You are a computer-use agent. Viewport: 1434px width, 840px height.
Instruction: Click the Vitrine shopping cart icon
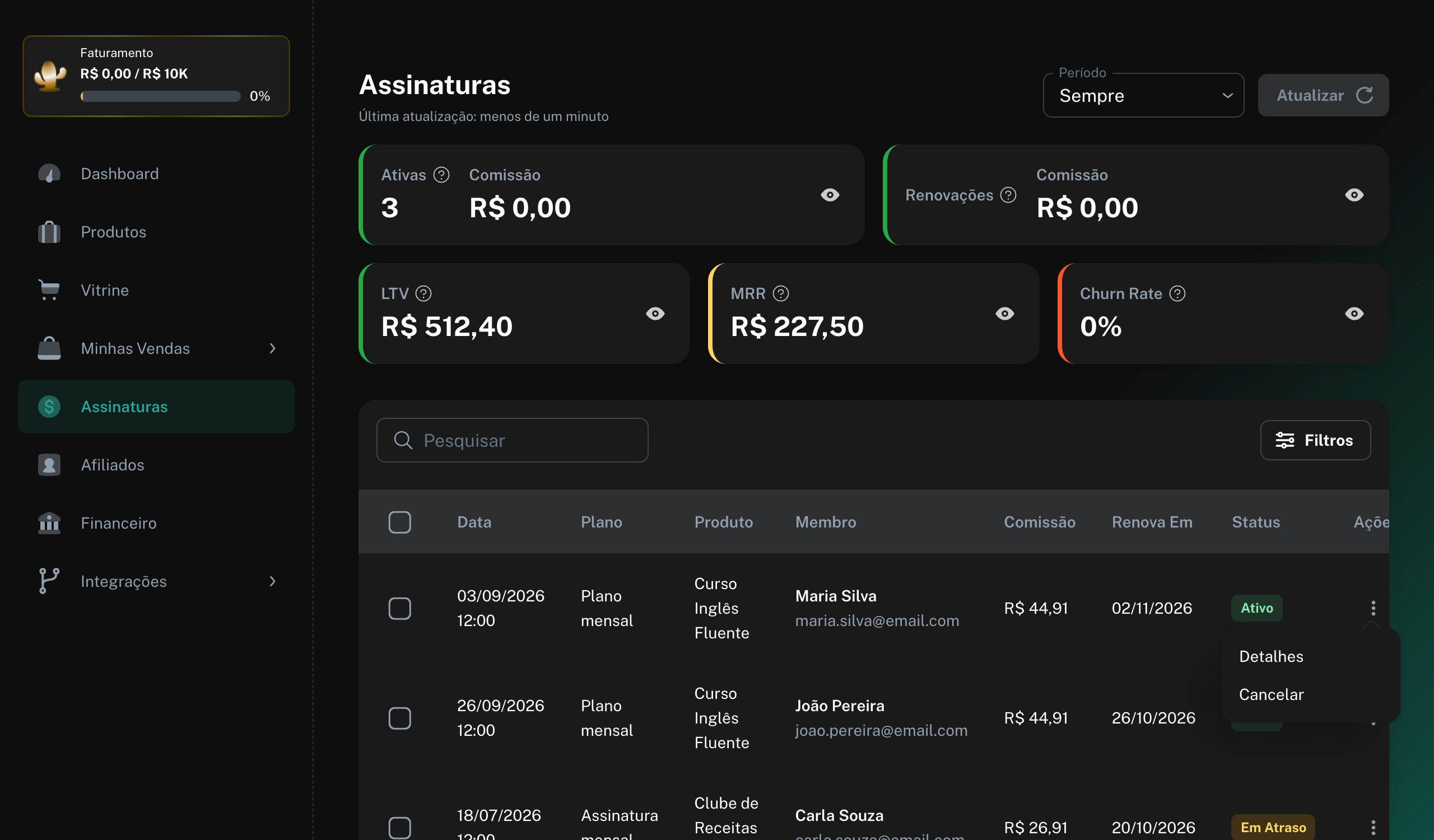tap(49, 290)
